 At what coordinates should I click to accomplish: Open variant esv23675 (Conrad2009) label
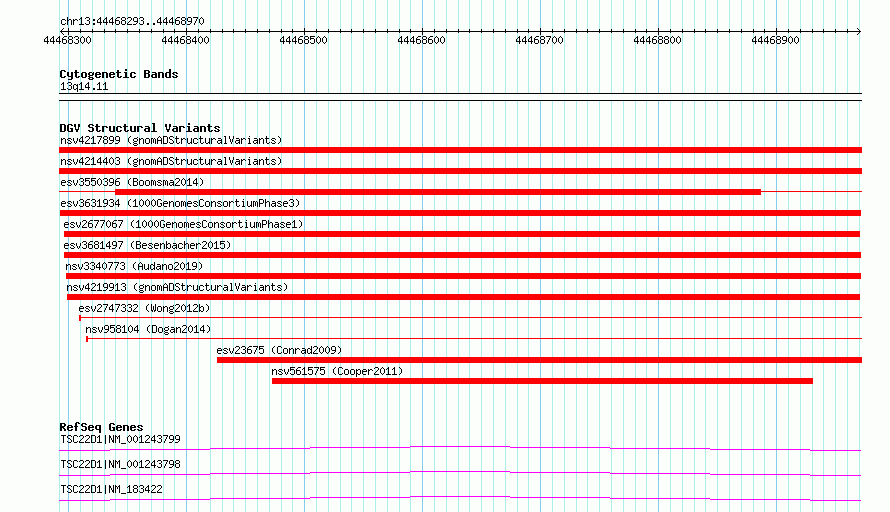tap(279, 350)
